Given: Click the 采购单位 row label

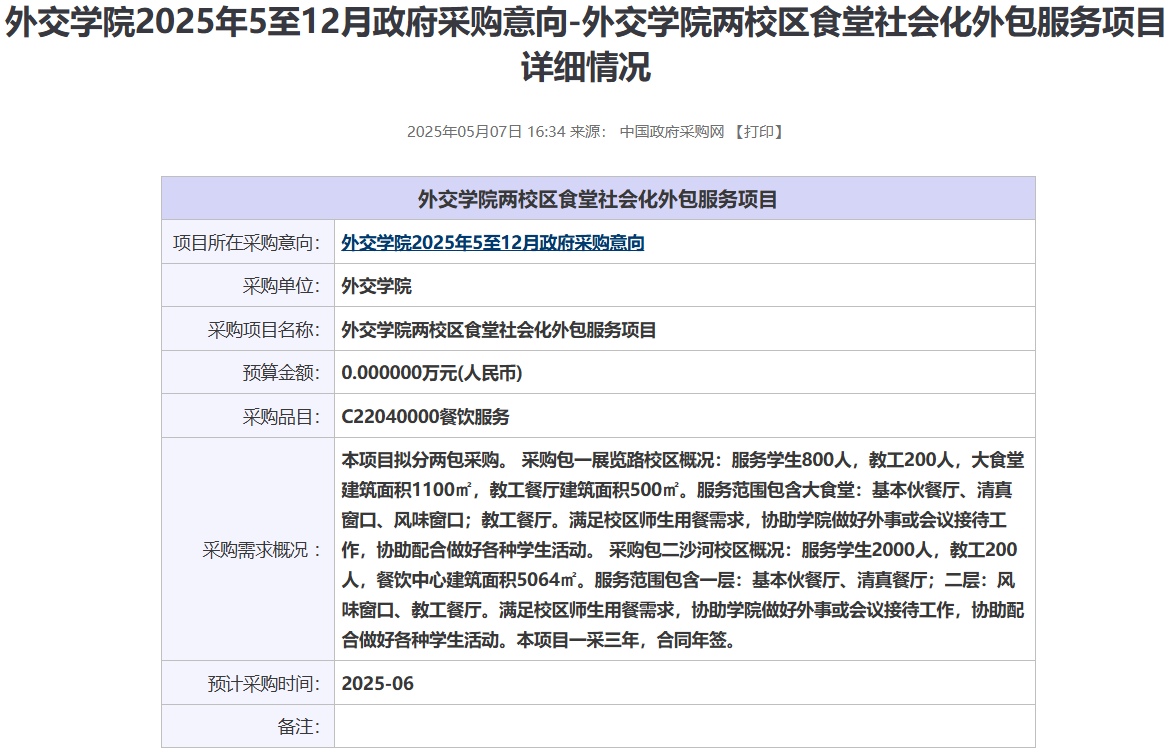Looking at the screenshot, I should point(281,287).
